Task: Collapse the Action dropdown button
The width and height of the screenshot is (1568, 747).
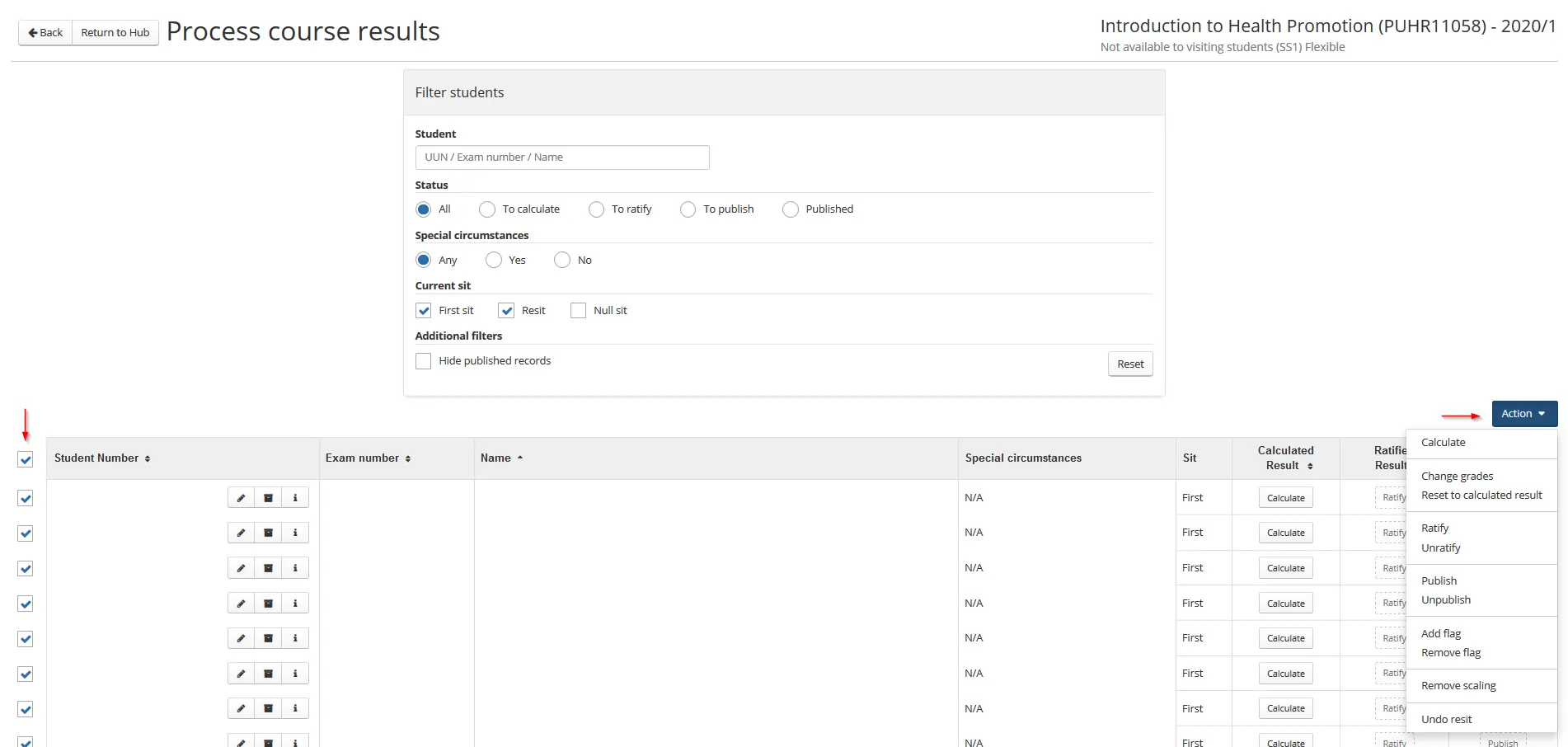Action: pyautogui.click(x=1523, y=414)
